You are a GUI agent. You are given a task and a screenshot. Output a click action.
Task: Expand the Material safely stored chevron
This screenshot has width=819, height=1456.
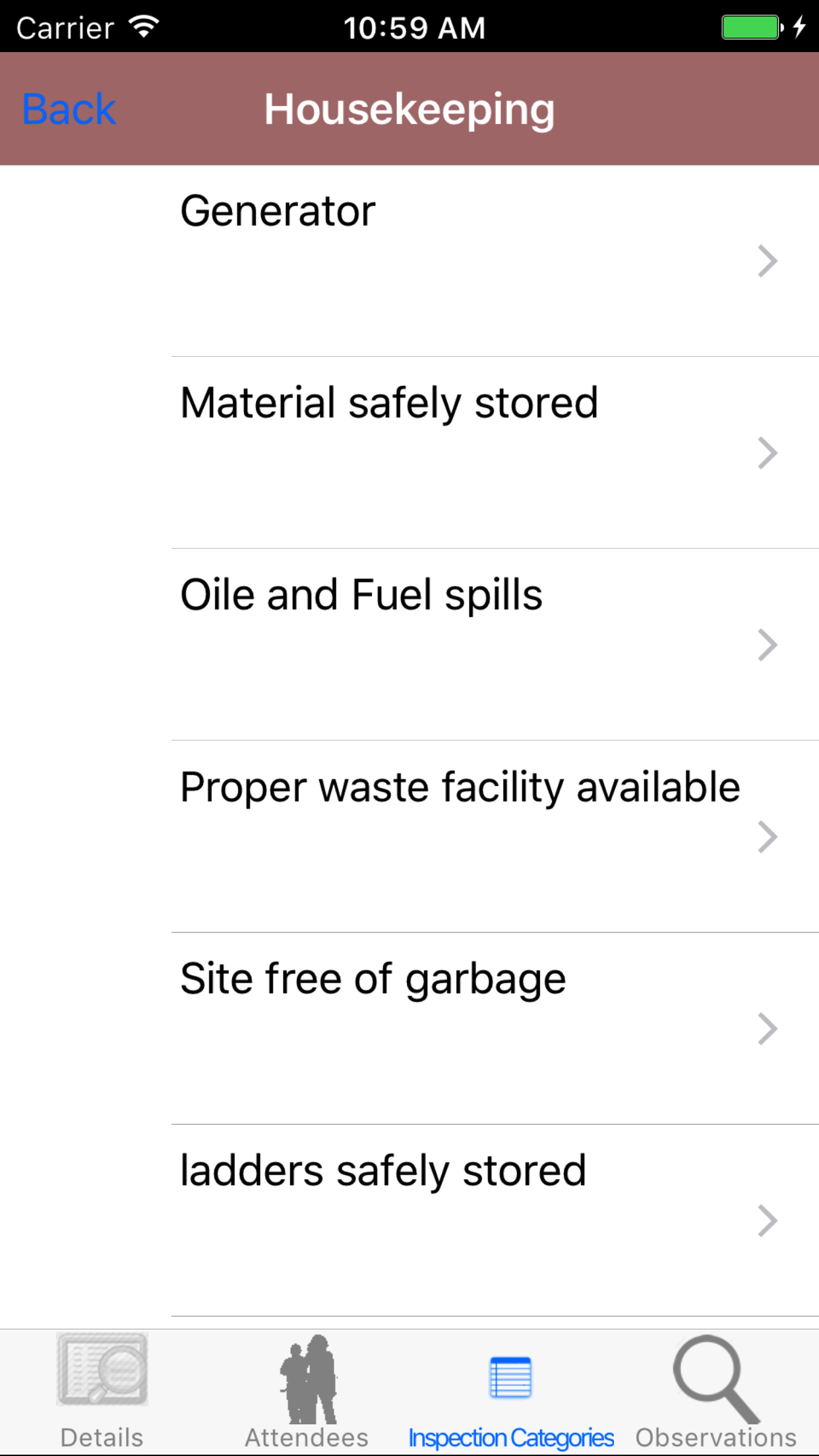click(767, 453)
